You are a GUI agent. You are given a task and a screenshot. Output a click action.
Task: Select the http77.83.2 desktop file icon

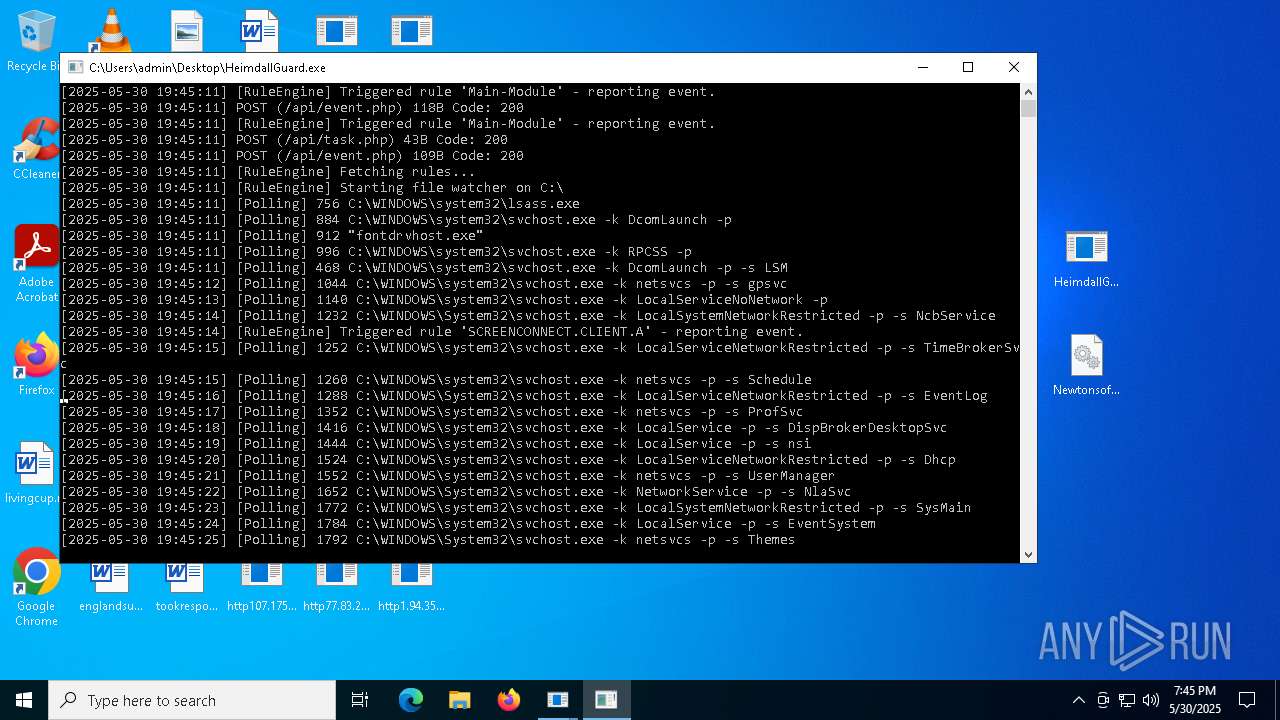tap(337, 585)
